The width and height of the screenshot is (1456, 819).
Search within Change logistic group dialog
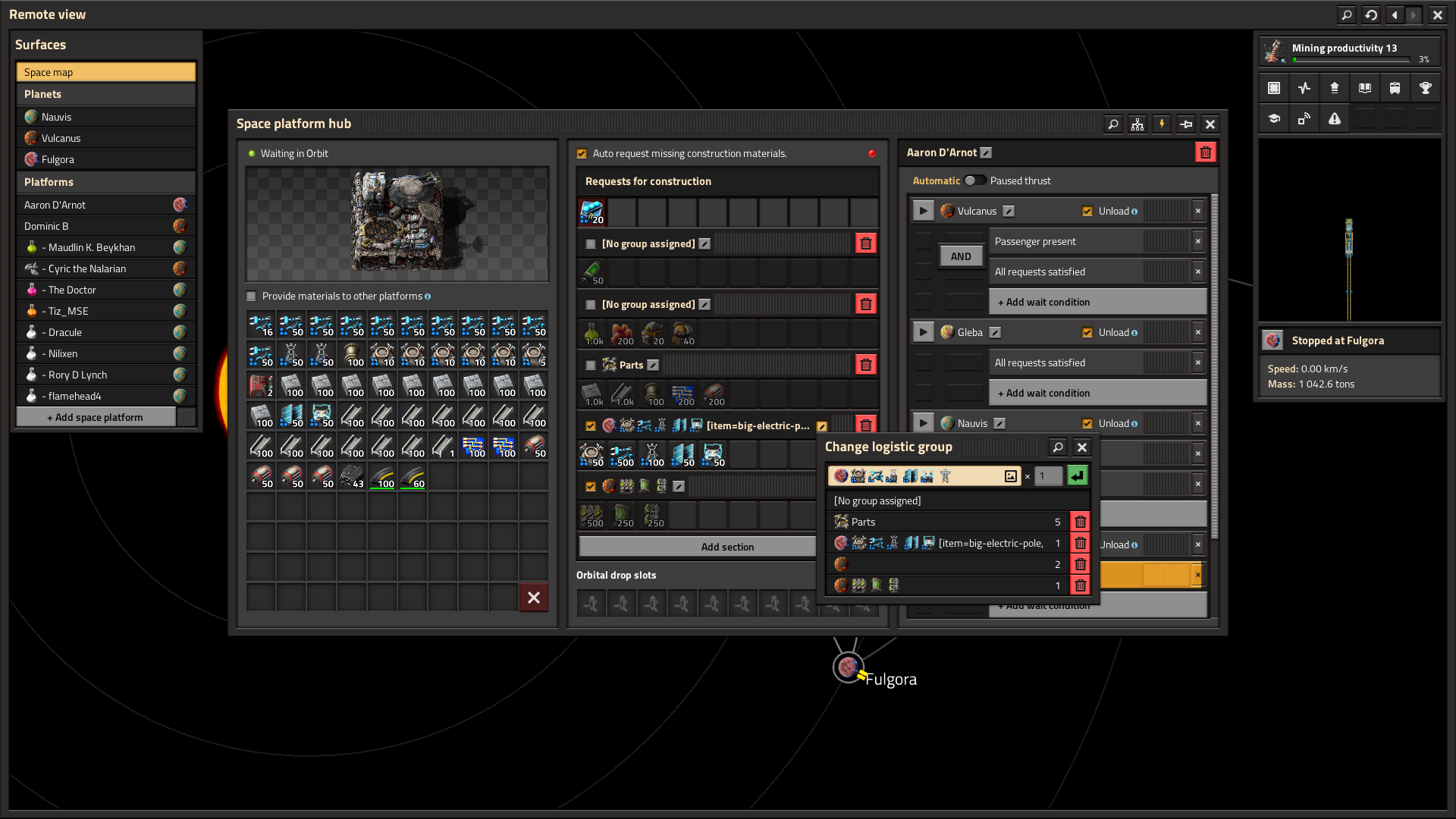[1058, 447]
